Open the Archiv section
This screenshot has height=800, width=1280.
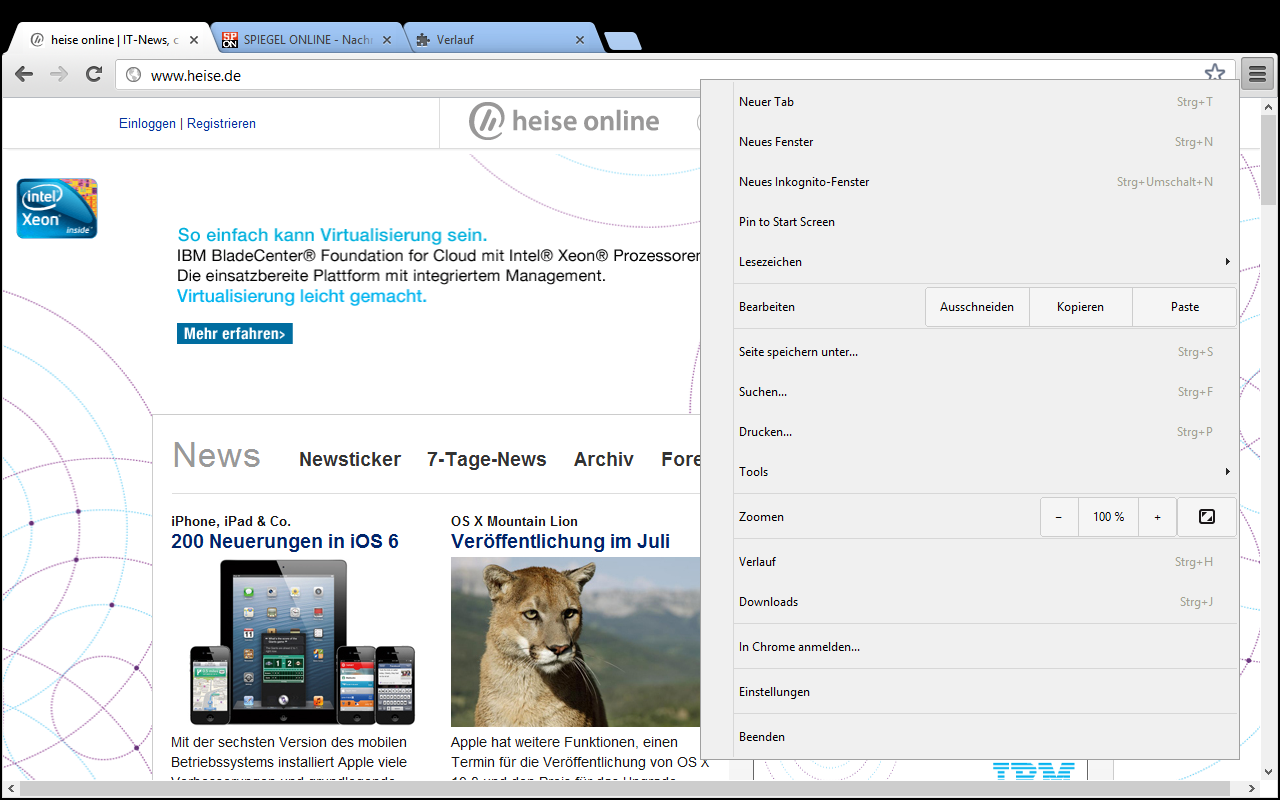pos(604,459)
